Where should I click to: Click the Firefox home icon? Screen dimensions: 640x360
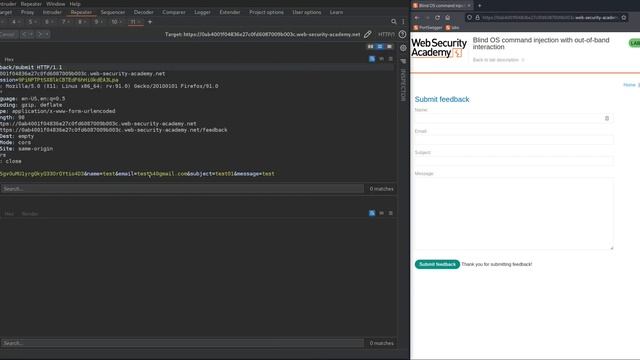coord(447,18)
